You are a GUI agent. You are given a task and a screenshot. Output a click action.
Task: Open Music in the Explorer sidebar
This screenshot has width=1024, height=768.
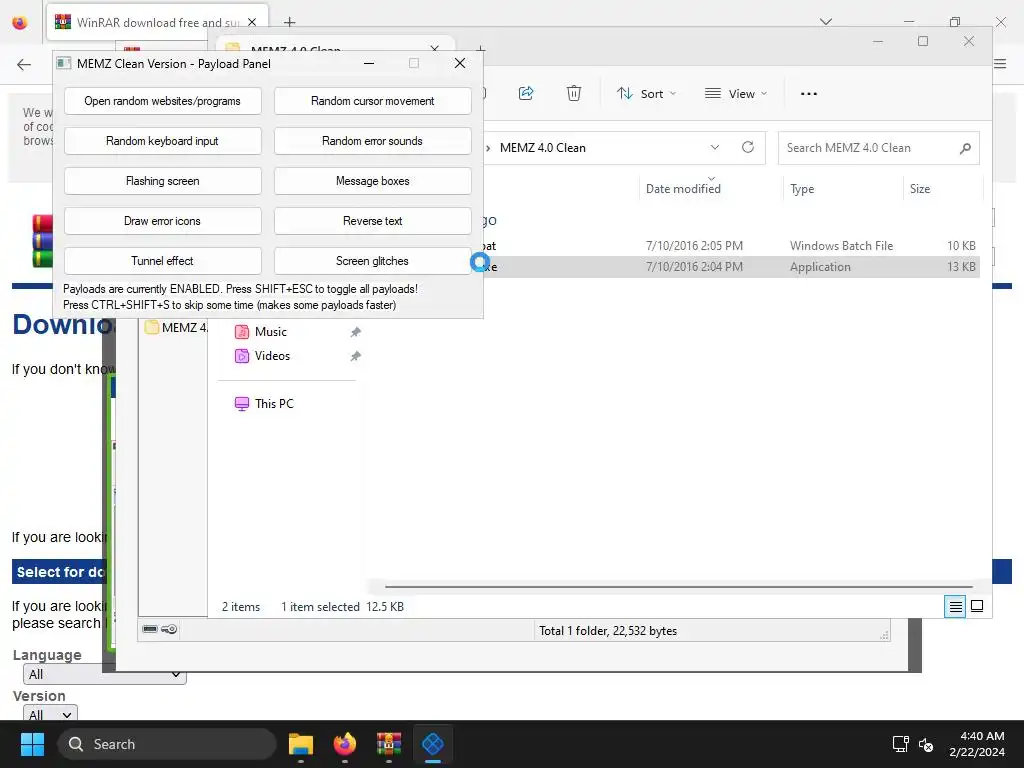click(270, 332)
